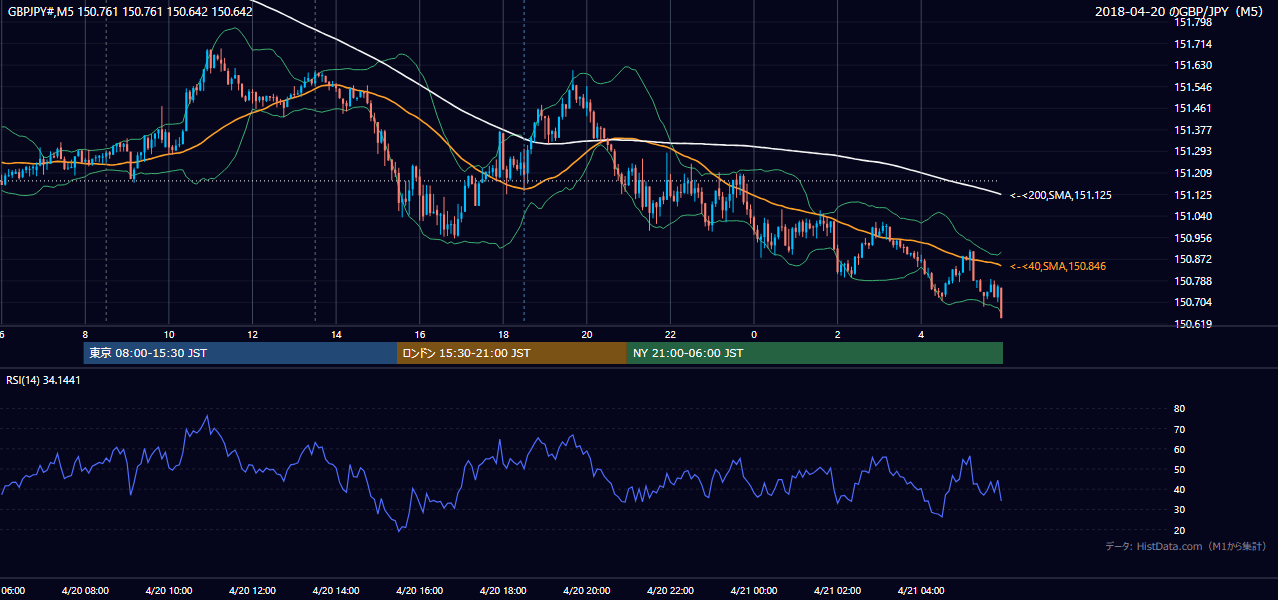Image resolution: width=1278 pixels, height=600 pixels.
Task: Click the RSI scale value 70
Action: [x=1179, y=429]
